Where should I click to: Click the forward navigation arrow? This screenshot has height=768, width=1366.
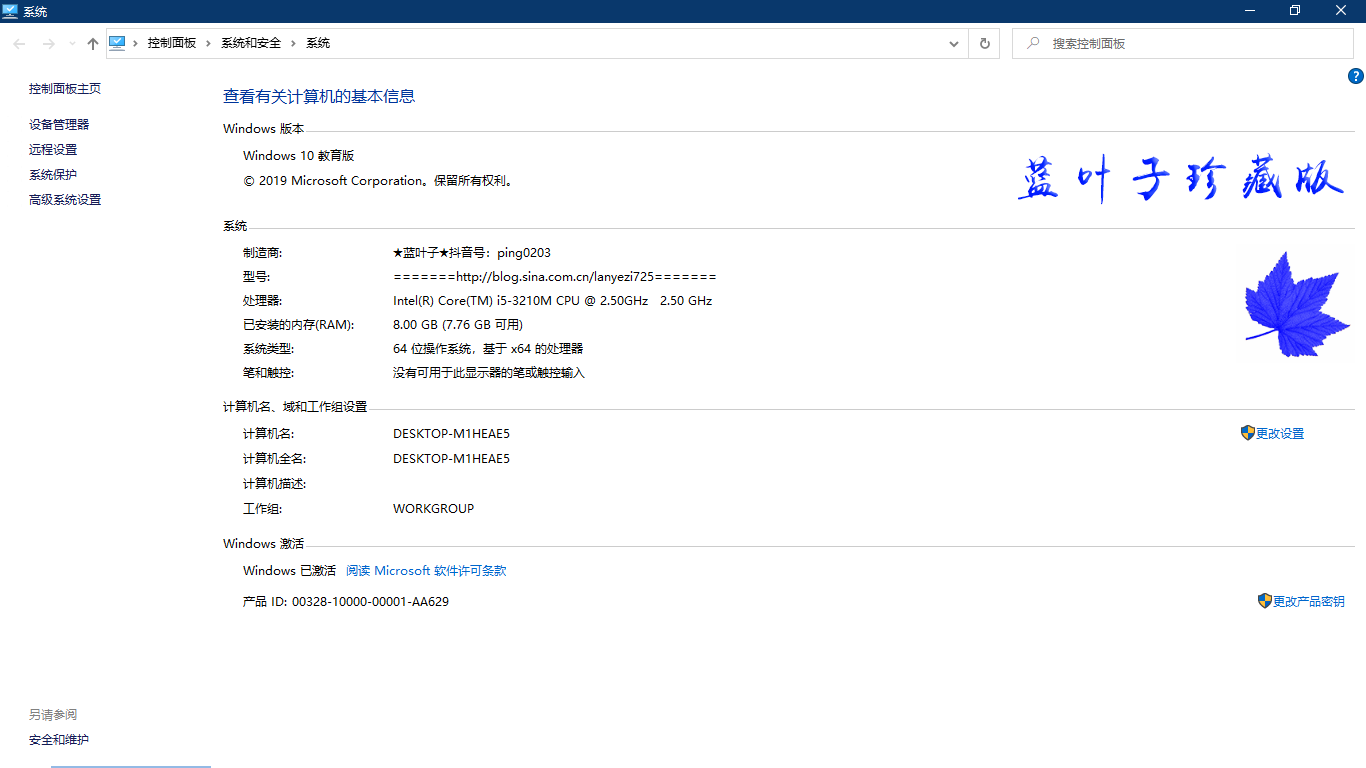pyautogui.click(x=48, y=44)
